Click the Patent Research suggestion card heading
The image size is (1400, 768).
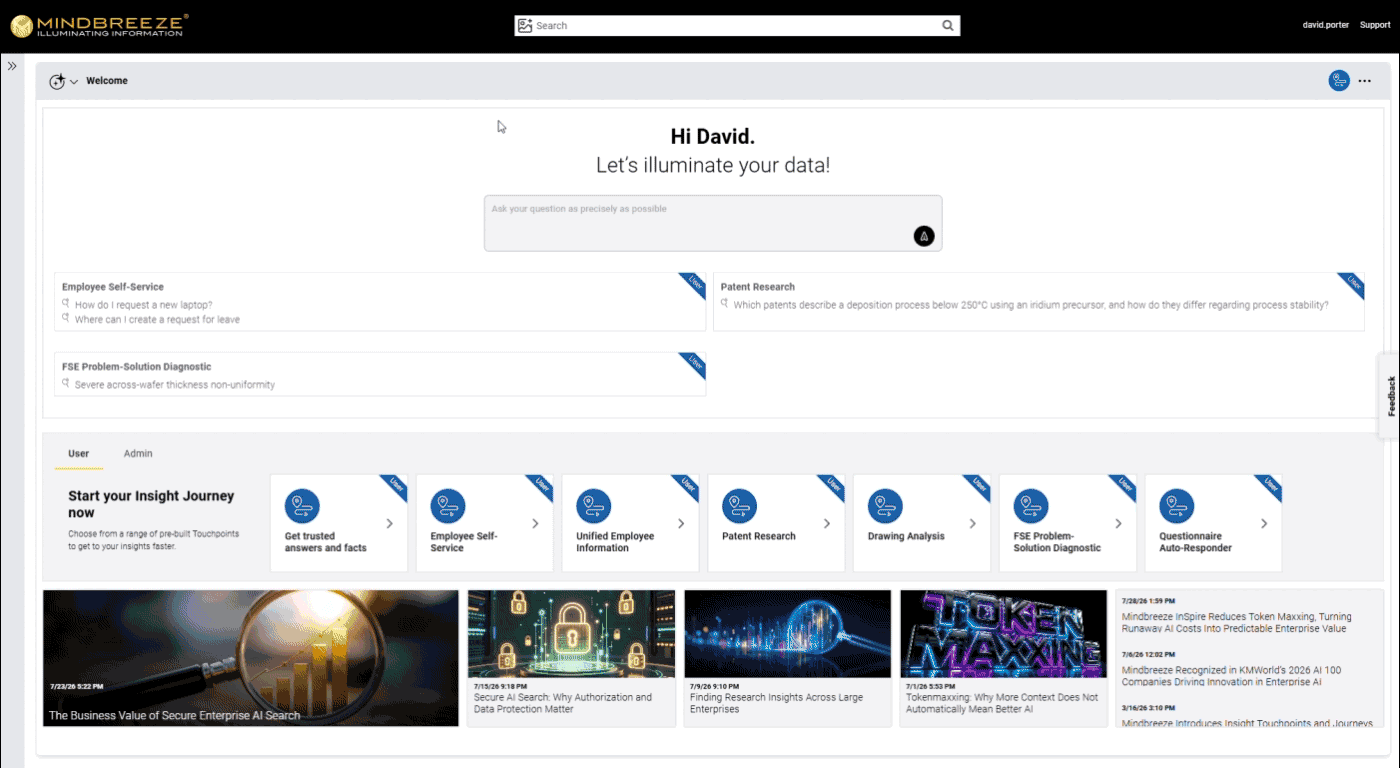[x=758, y=287]
